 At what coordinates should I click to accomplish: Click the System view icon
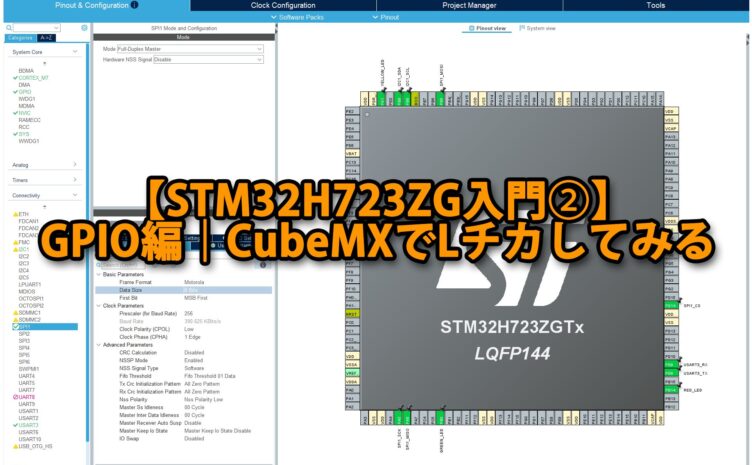pyautogui.click(x=523, y=28)
